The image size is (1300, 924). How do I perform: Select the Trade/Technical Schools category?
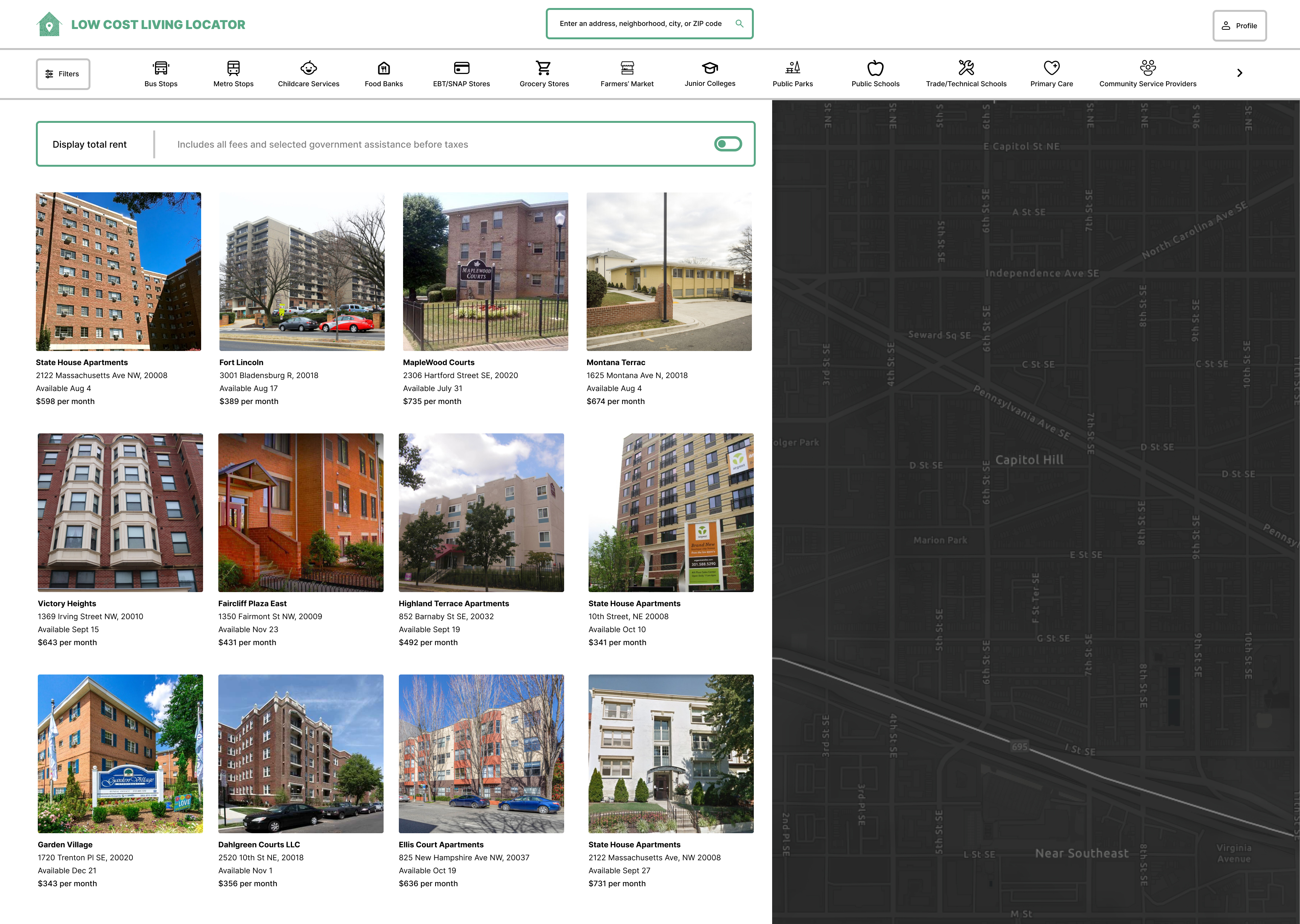tap(966, 74)
